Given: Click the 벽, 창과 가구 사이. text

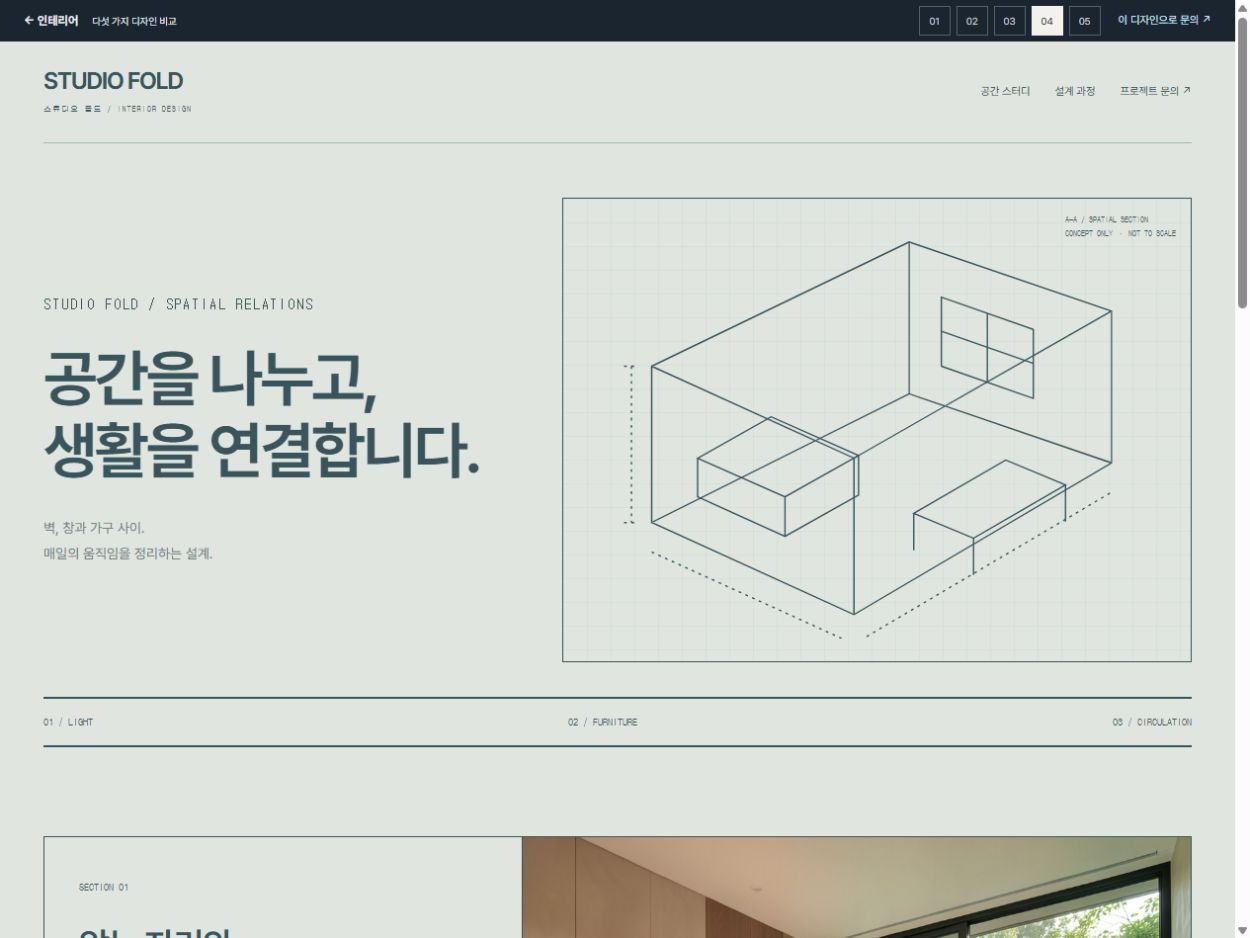Looking at the screenshot, I should [x=94, y=527].
